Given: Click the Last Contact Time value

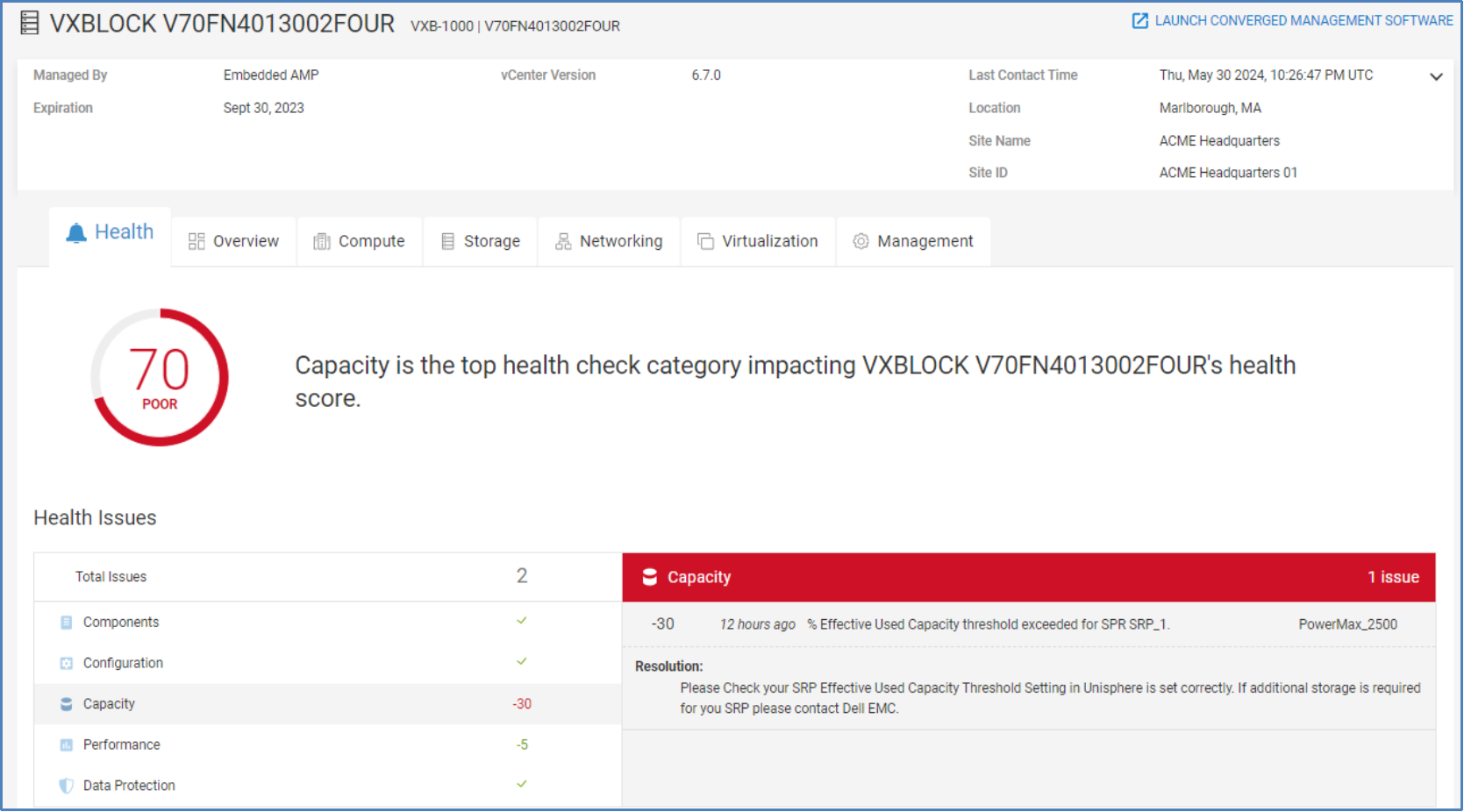Looking at the screenshot, I should tap(1267, 75).
